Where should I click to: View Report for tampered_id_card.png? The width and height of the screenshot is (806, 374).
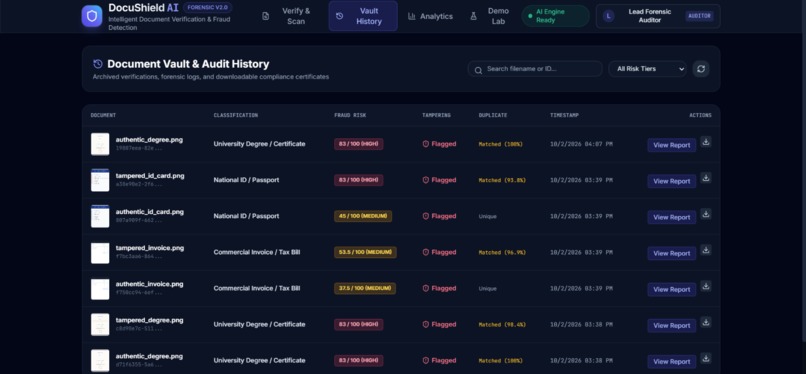[671, 181]
